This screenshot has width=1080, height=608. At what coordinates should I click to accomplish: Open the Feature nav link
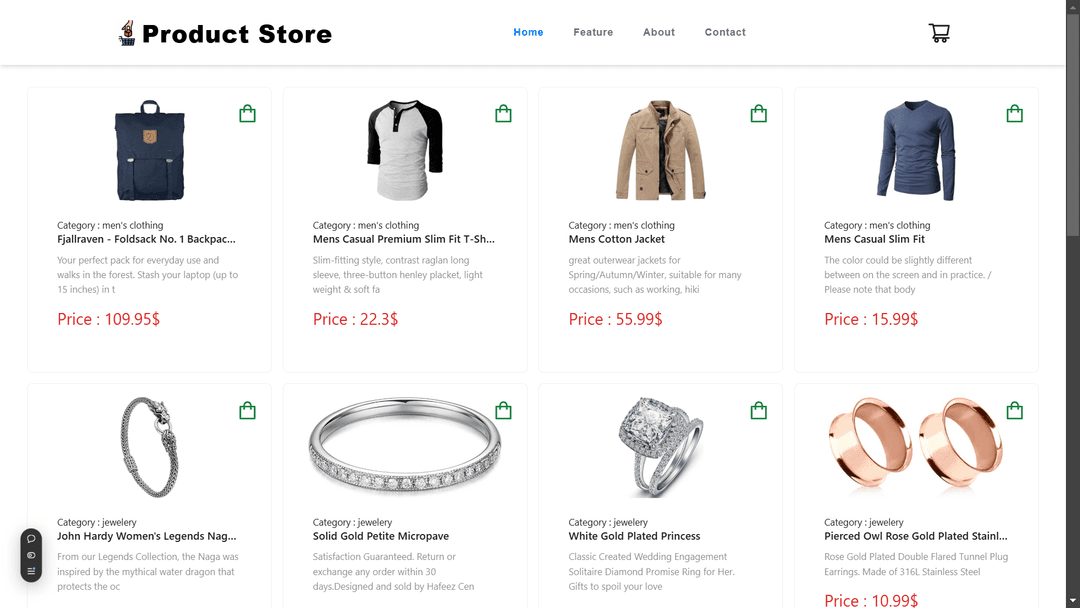tap(593, 32)
